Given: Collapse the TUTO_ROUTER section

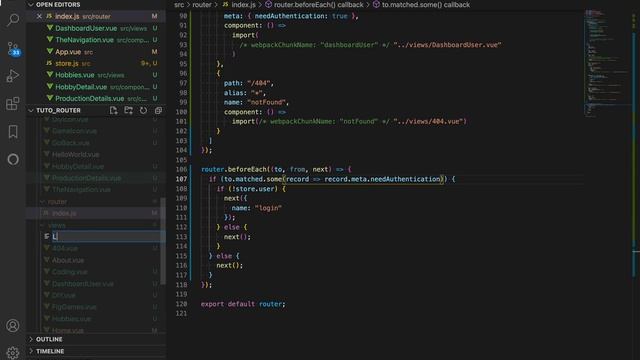Looking at the screenshot, I should [31, 110].
